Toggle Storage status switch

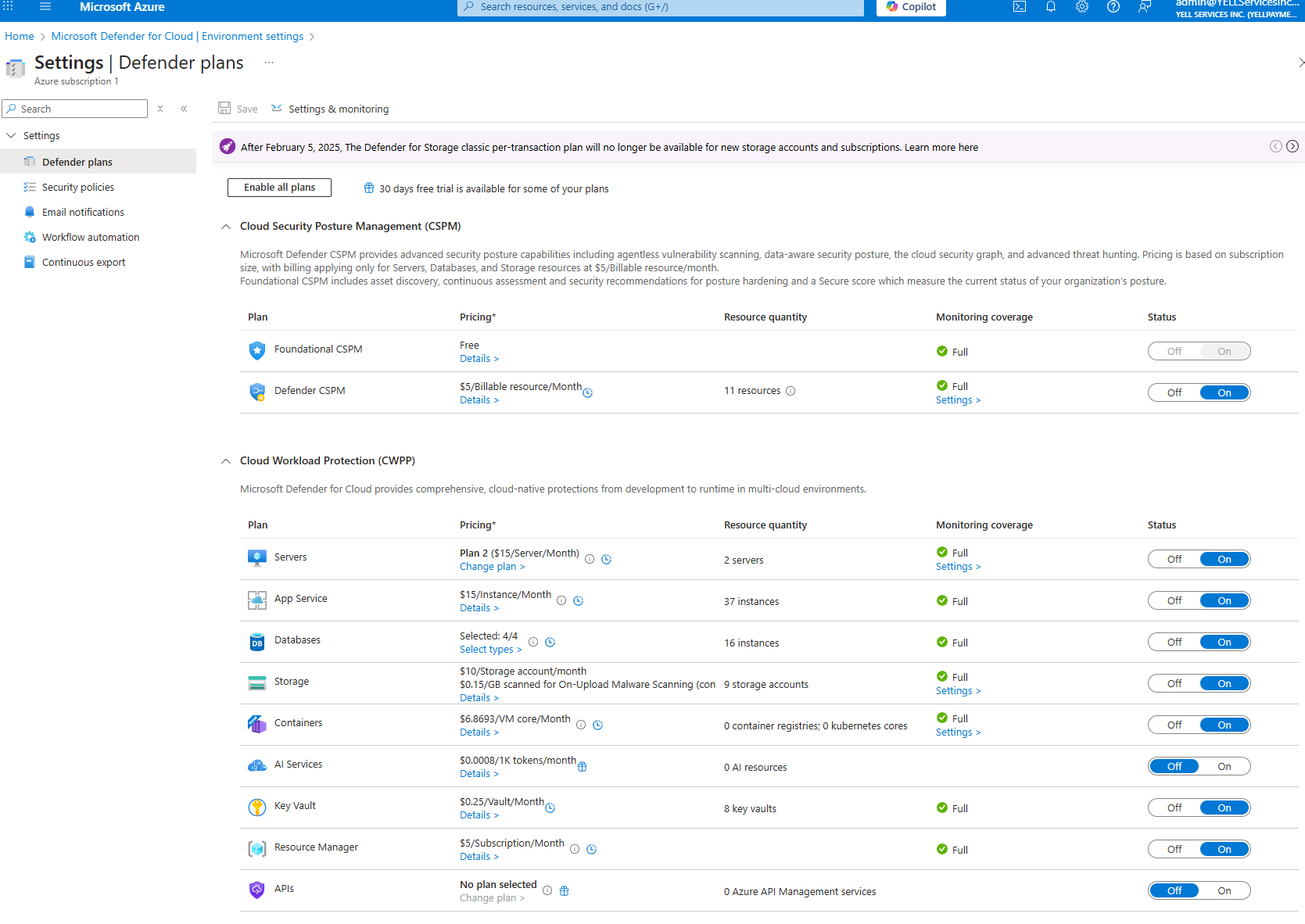point(1199,683)
